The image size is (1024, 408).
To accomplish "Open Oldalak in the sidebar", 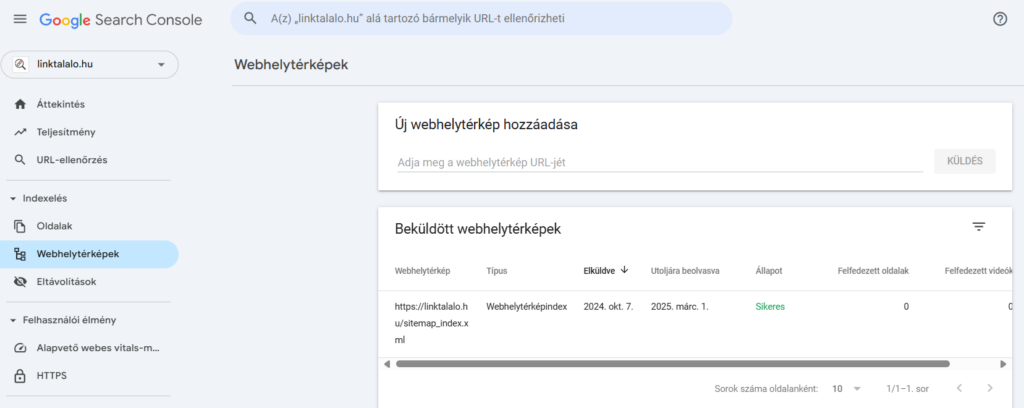I will coord(54,227).
